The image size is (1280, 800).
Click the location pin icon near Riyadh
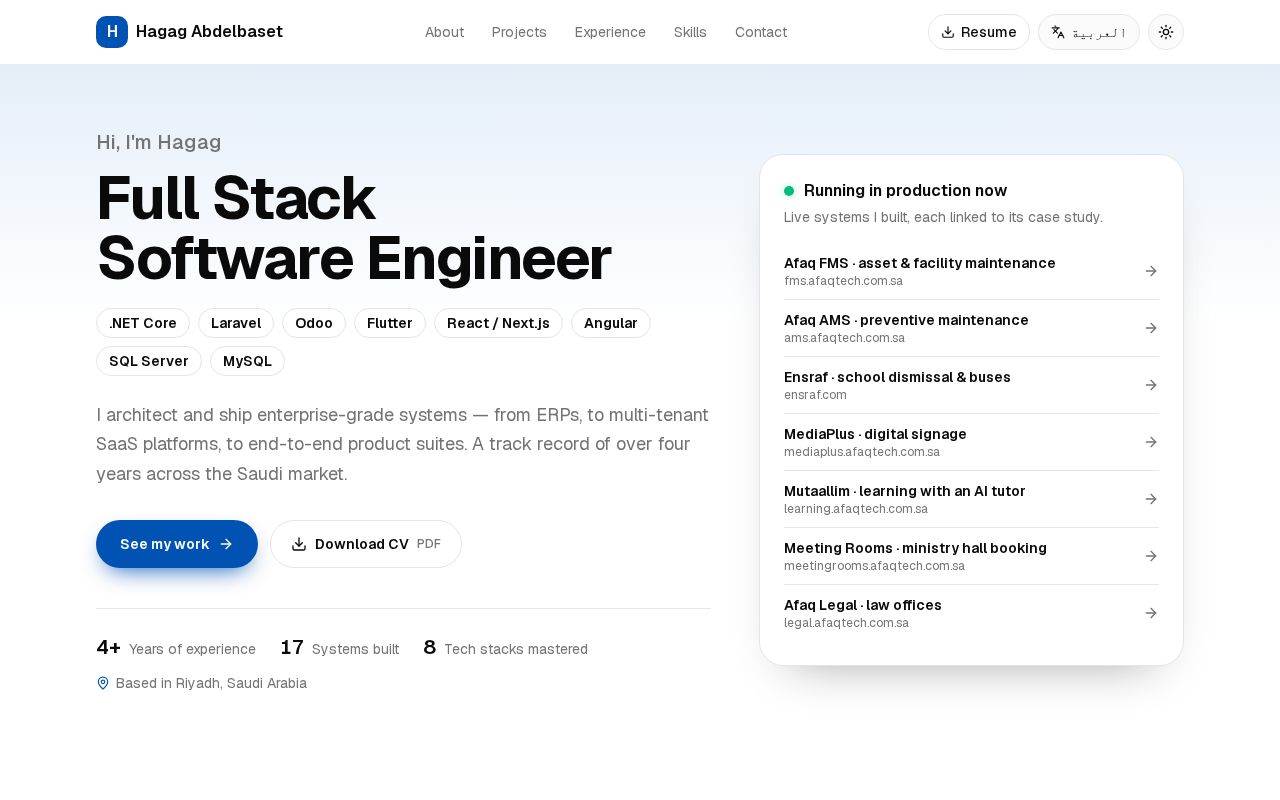[x=103, y=683]
